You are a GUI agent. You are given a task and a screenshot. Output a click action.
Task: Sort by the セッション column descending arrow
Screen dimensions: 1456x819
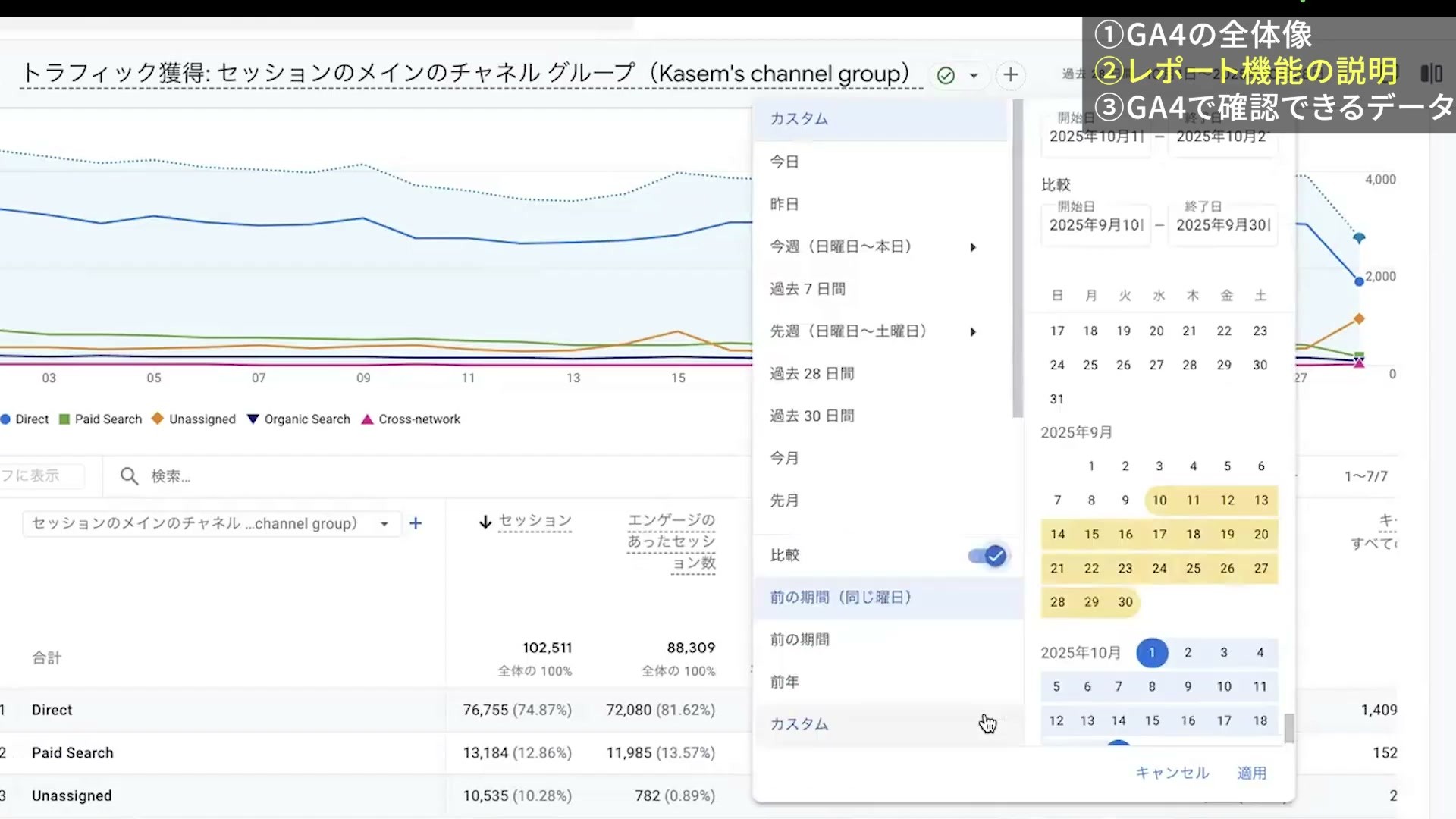tap(485, 522)
